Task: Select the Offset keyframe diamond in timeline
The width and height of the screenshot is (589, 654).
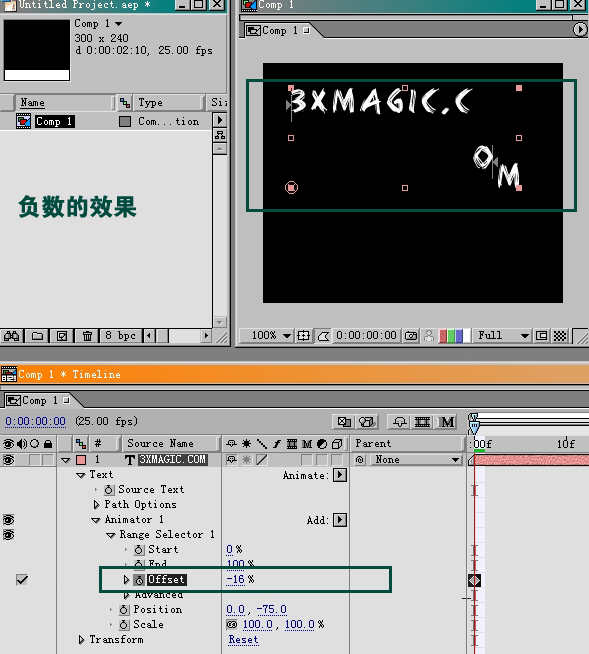Action: pyautogui.click(x=474, y=580)
